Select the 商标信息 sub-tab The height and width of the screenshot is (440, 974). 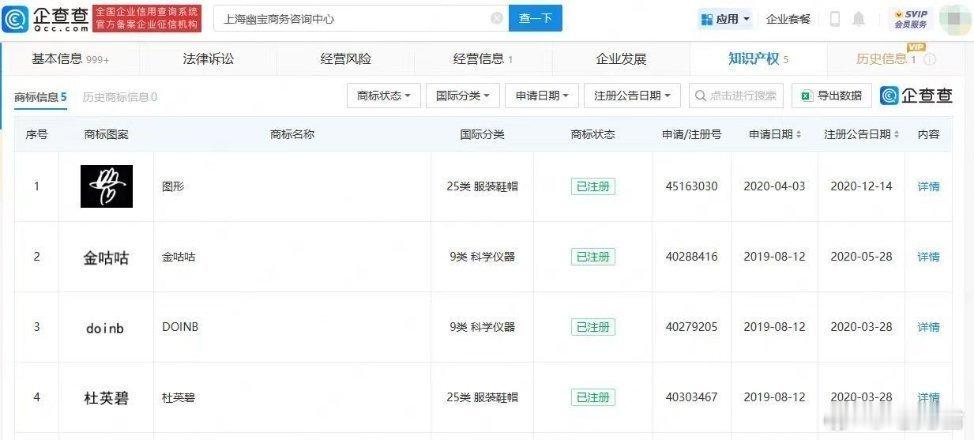click(40, 97)
